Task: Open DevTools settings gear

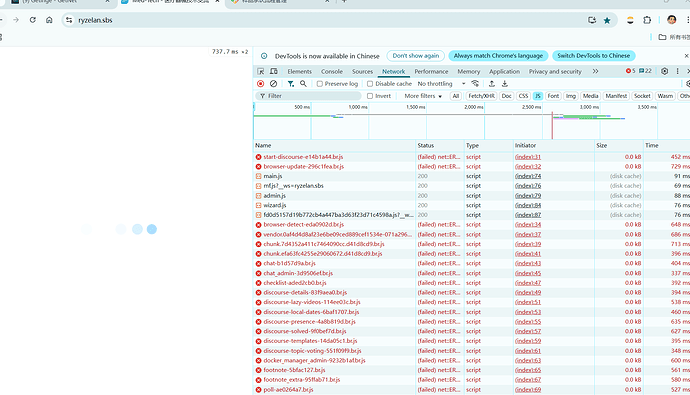Action: click(x=664, y=71)
